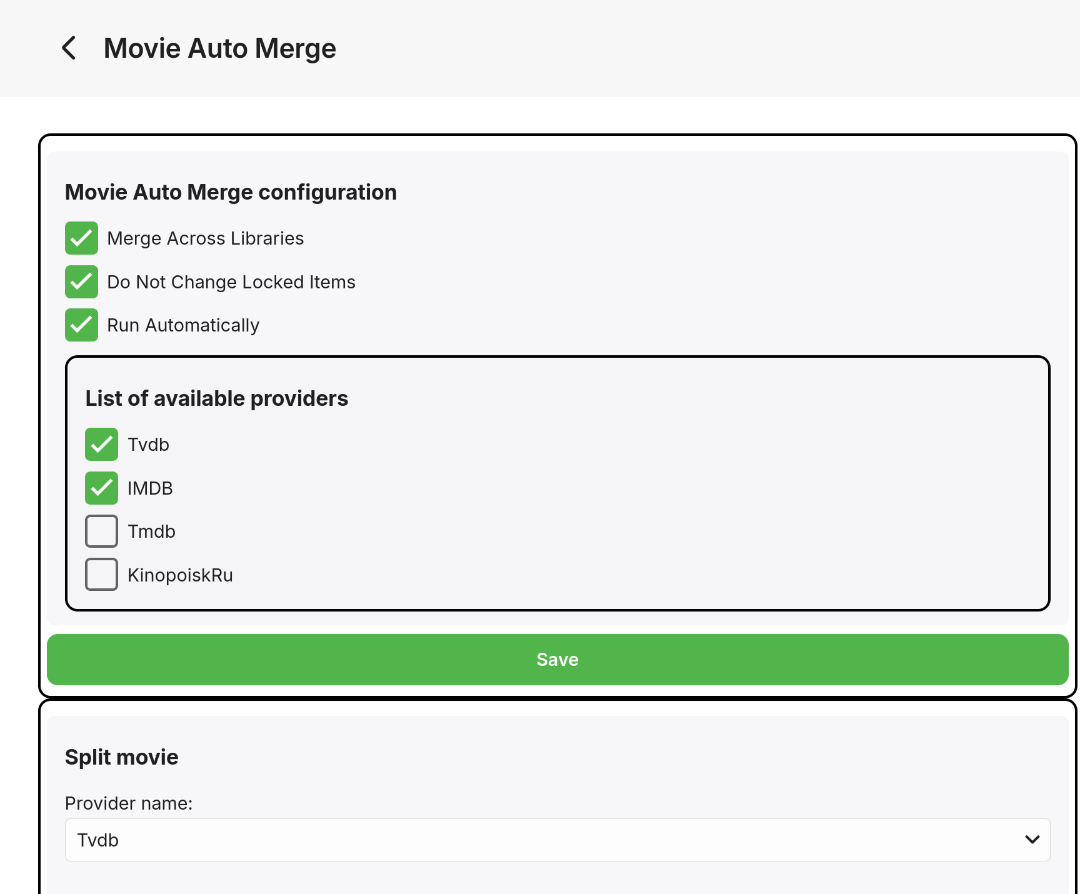This screenshot has width=1080, height=894.
Task: Click the Split movie section heading
Action: tap(122, 757)
